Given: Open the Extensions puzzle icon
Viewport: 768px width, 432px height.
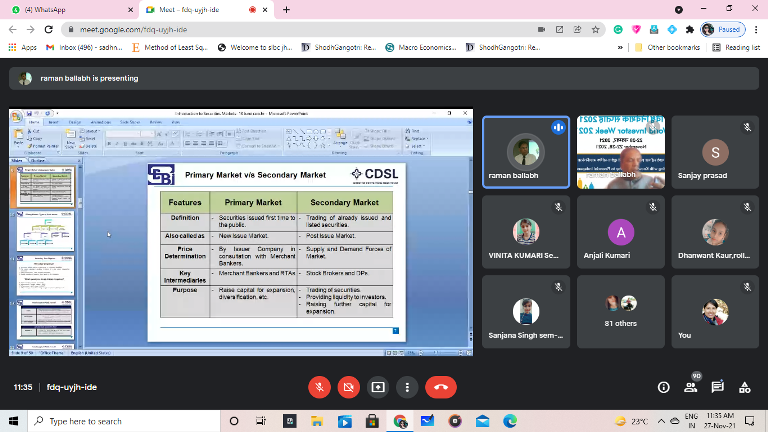Looking at the screenshot, I should point(690,29).
